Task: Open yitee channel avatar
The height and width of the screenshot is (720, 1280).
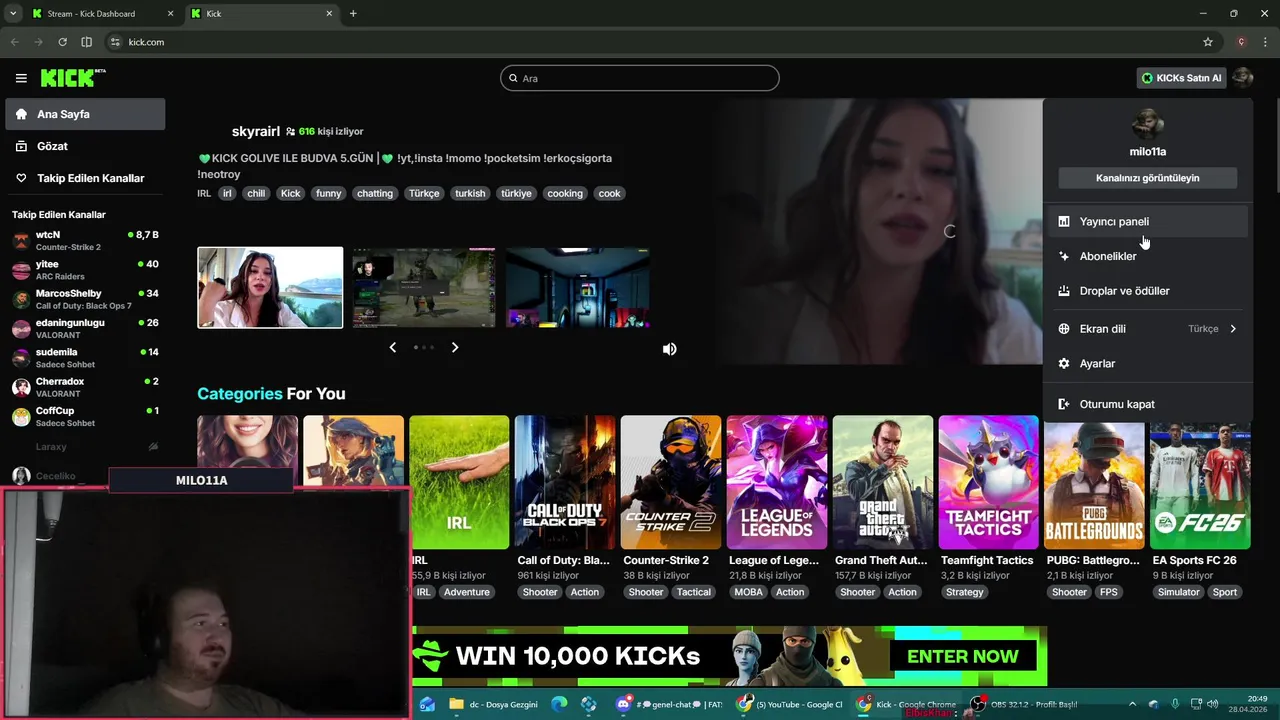Action: [x=21, y=270]
